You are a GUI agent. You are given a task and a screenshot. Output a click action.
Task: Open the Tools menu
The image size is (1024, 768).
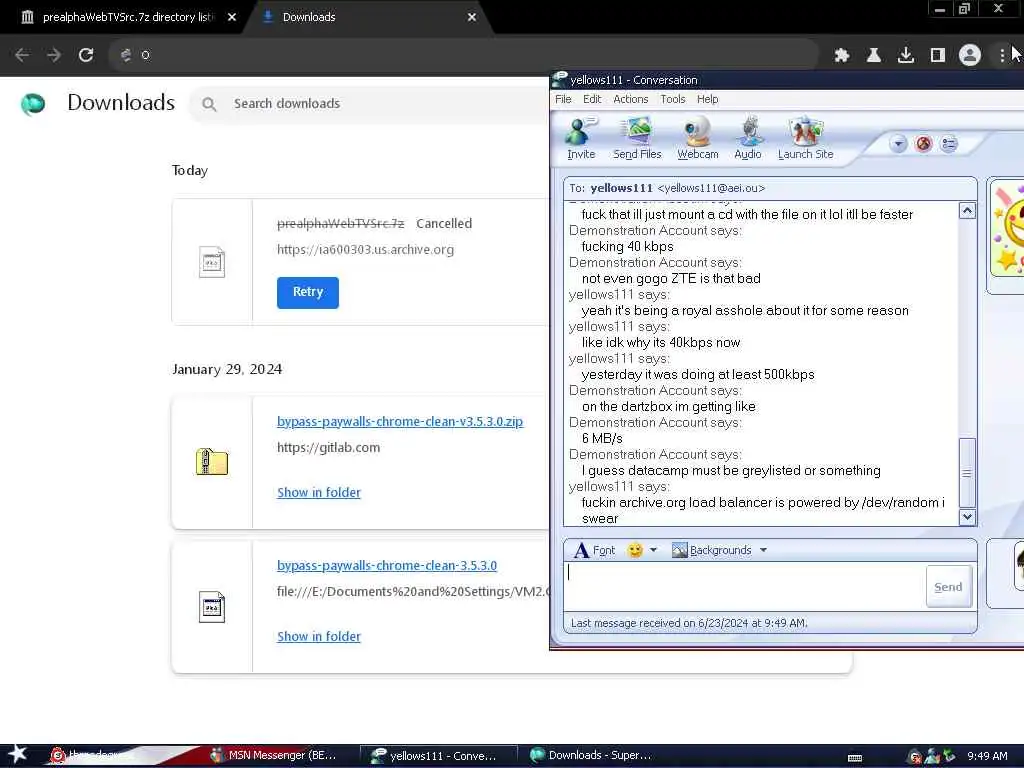[673, 99]
